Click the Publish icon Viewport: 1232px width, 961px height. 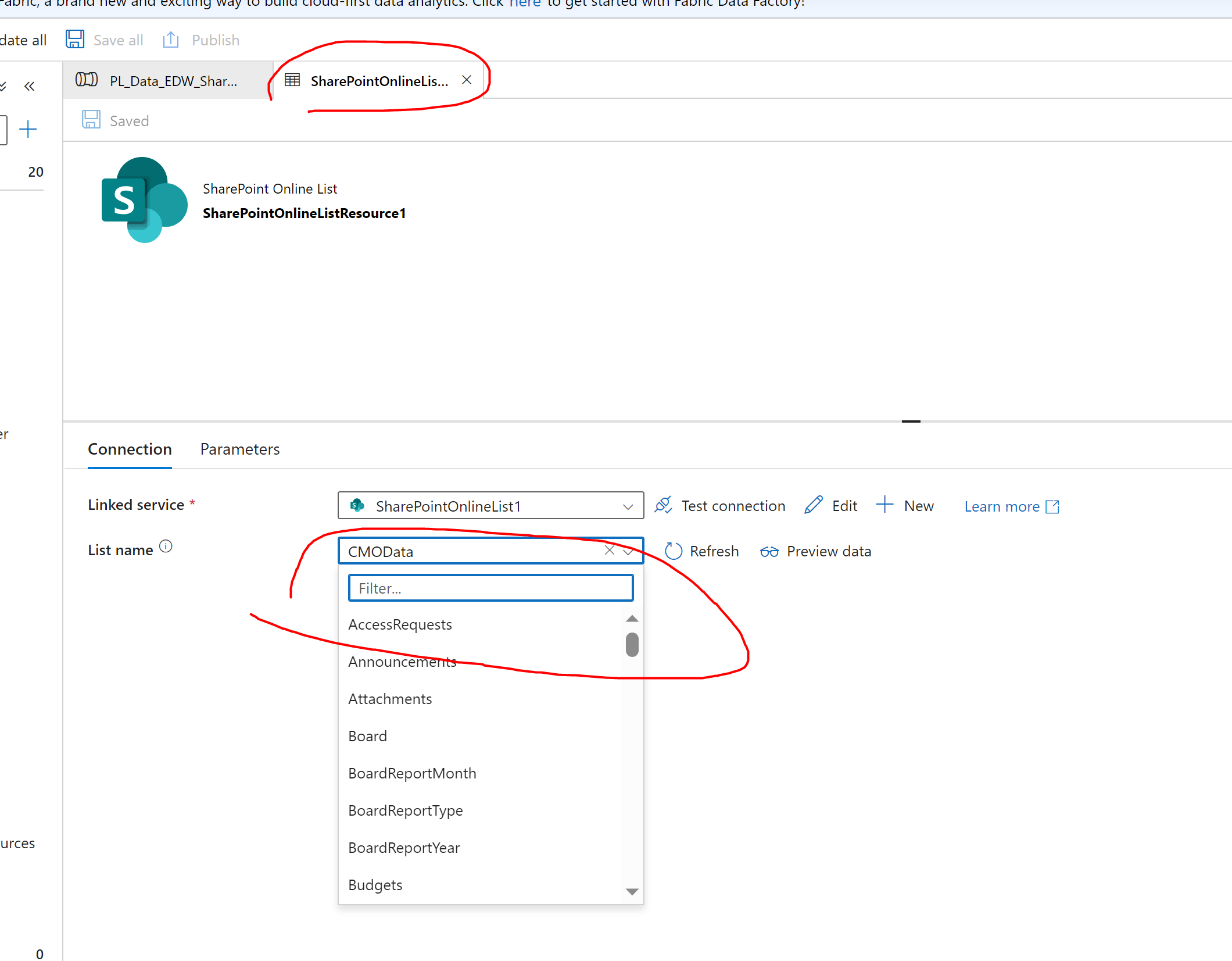tap(170, 39)
